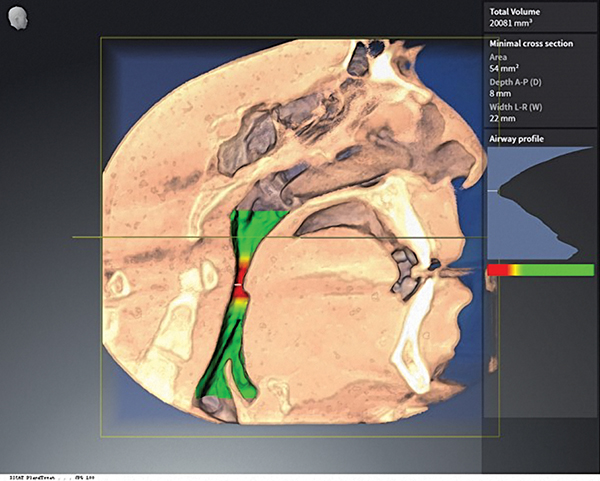The width and height of the screenshot is (600, 481).
Task: Open the Minimal cross section heading
Action: pyautogui.click(x=529, y=44)
